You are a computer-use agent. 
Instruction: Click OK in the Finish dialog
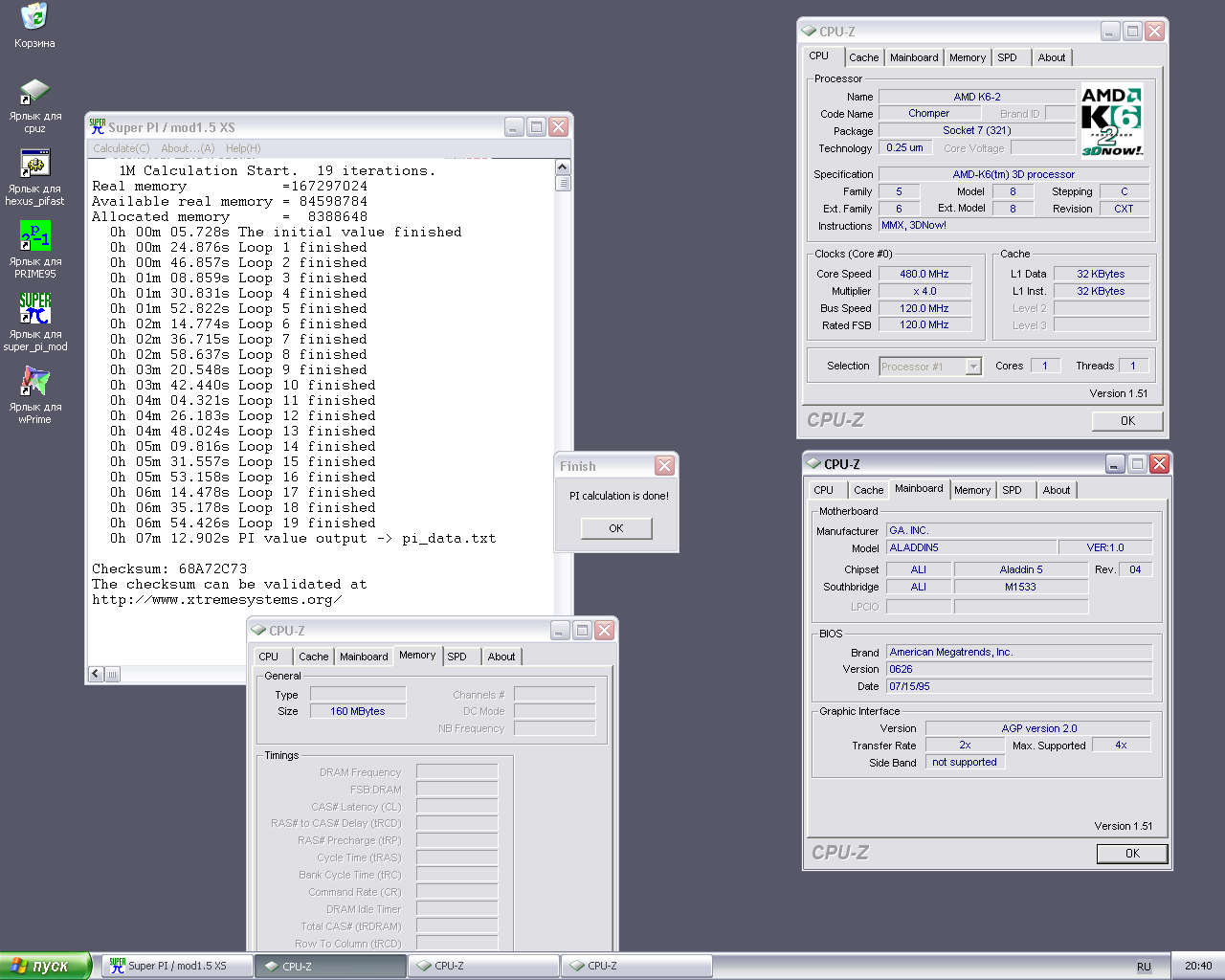(x=616, y=528)
